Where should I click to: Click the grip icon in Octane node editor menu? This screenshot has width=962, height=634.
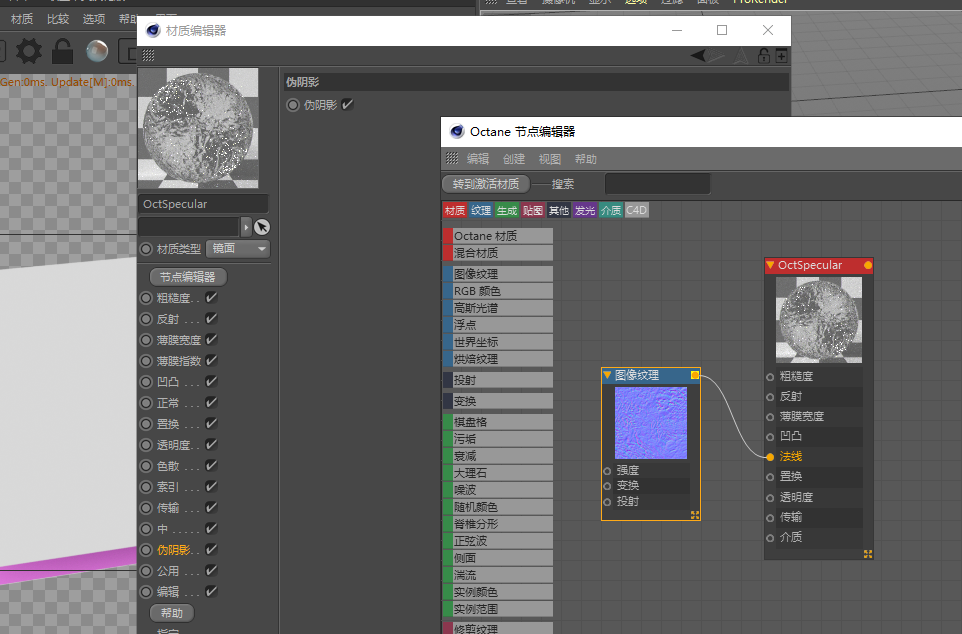[x=452, y=158]
